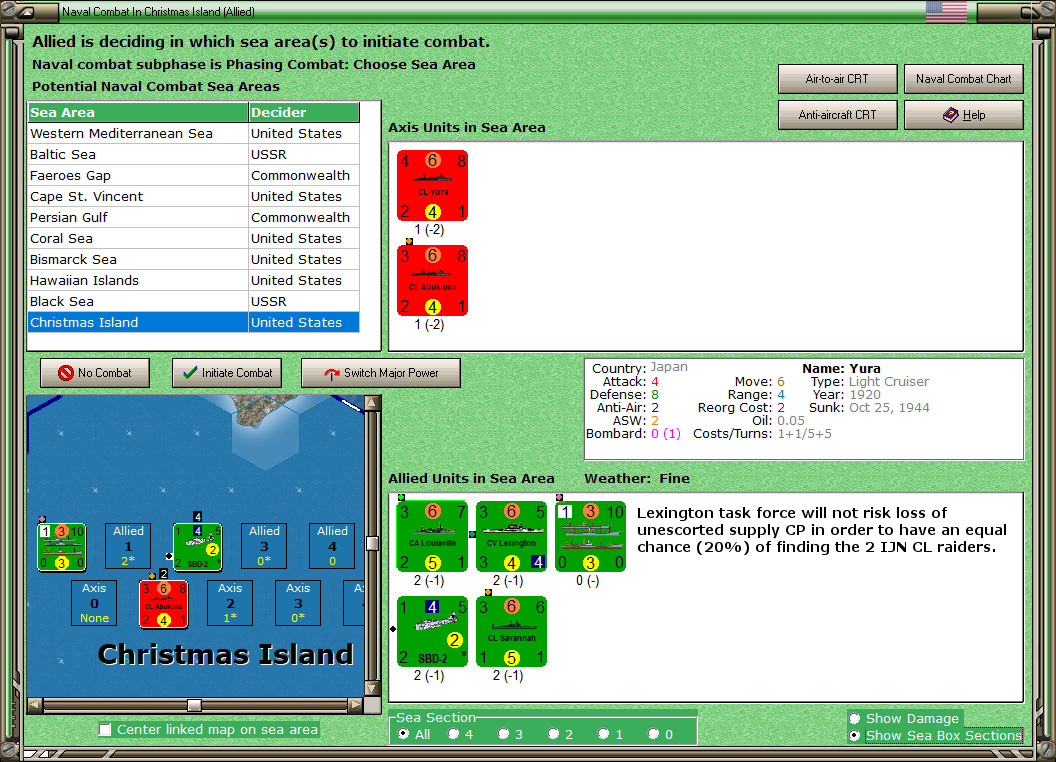
Task: Select Christmas Island row
Action: coord(194,322)
